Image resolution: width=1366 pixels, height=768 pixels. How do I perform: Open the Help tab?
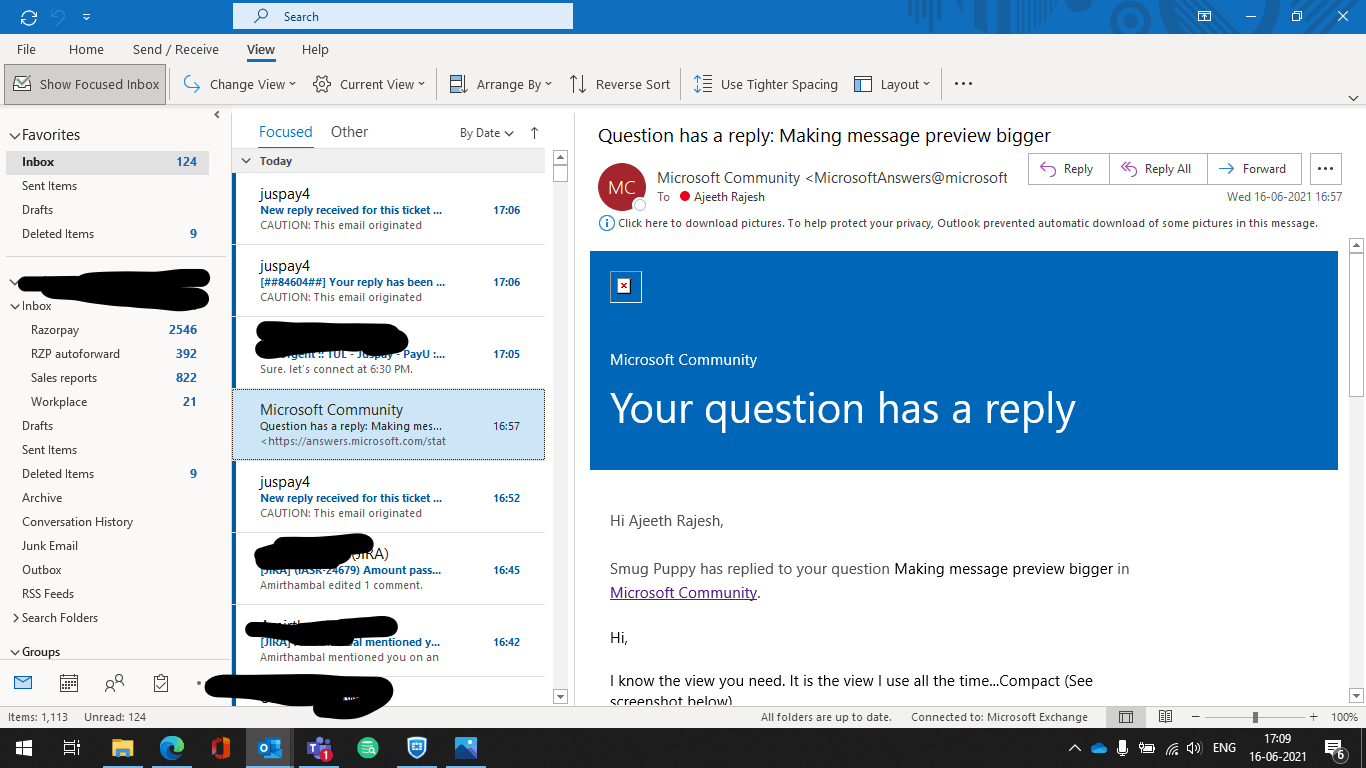tap(315, 49)
